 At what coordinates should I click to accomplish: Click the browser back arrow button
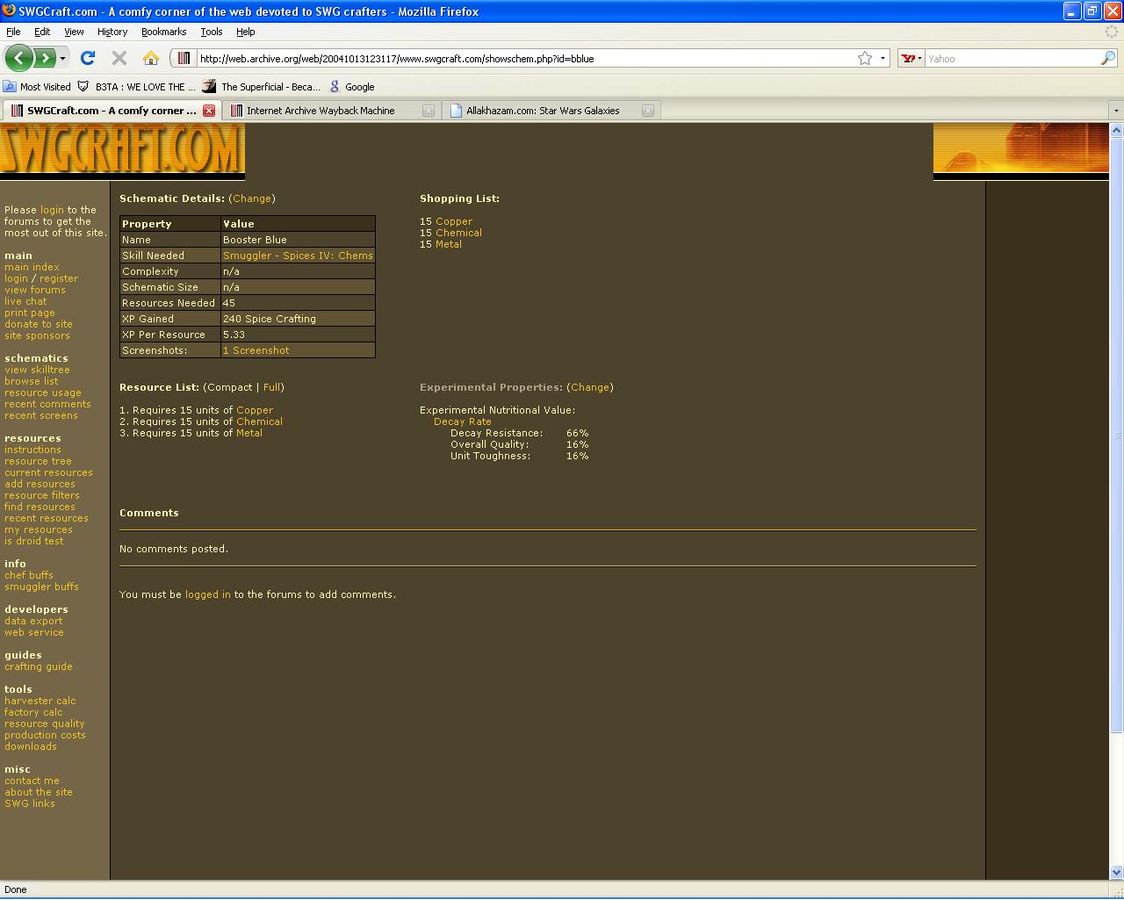click(x=19, y=58)
